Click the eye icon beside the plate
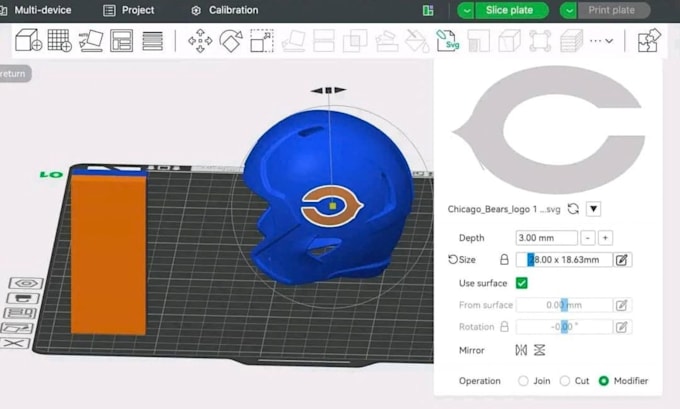 [x=26, y=284]
